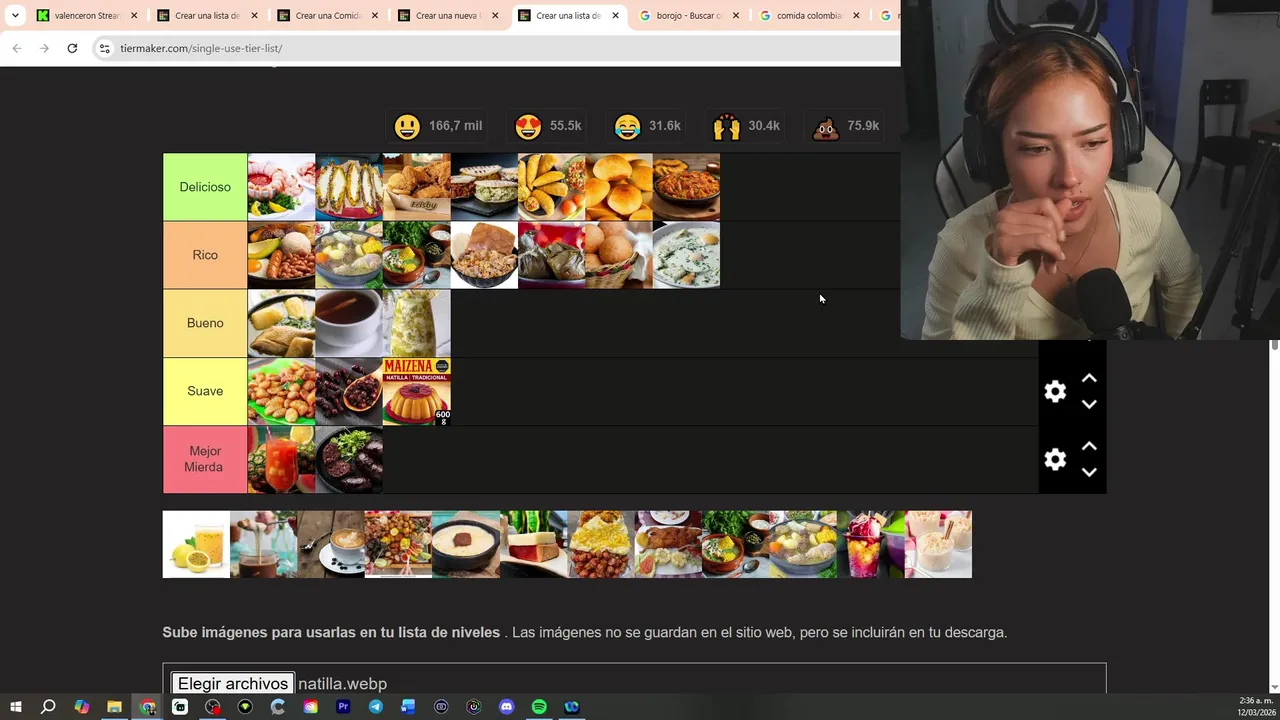This screenshot has height=720, width=1280.
Task: Move the Mejor Mierda row up
Action: coord(1089,447)
